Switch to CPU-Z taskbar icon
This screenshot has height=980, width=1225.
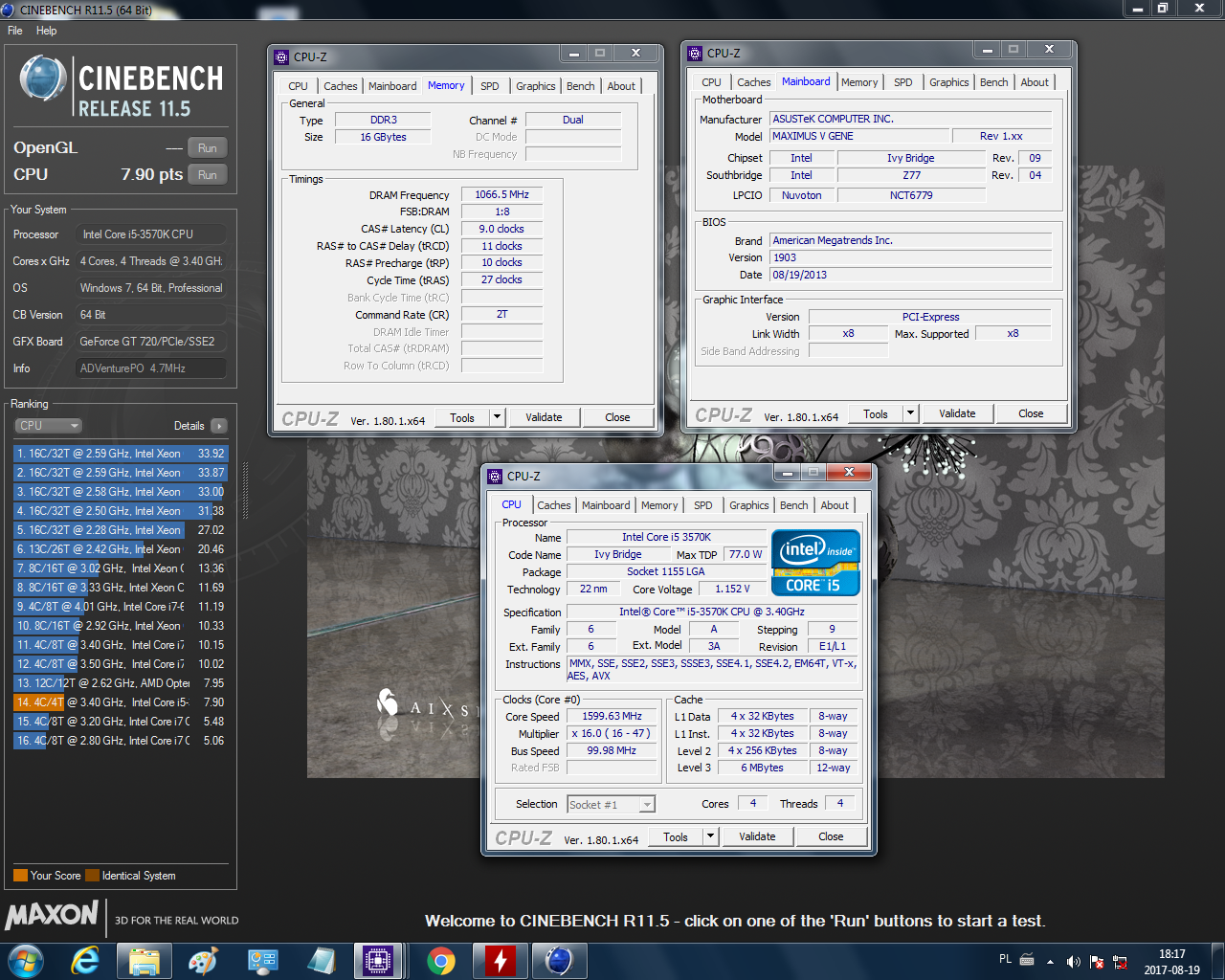tap(378, 961)
